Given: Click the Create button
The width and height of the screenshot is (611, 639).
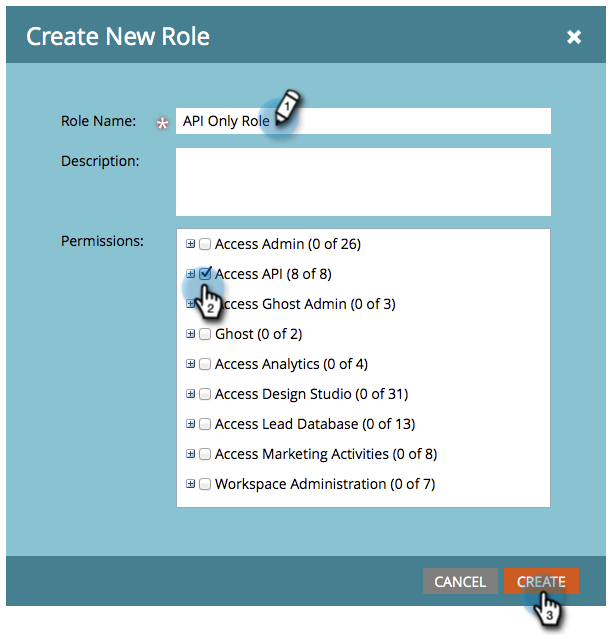Looking at the screenshot, I should point(541,581).
